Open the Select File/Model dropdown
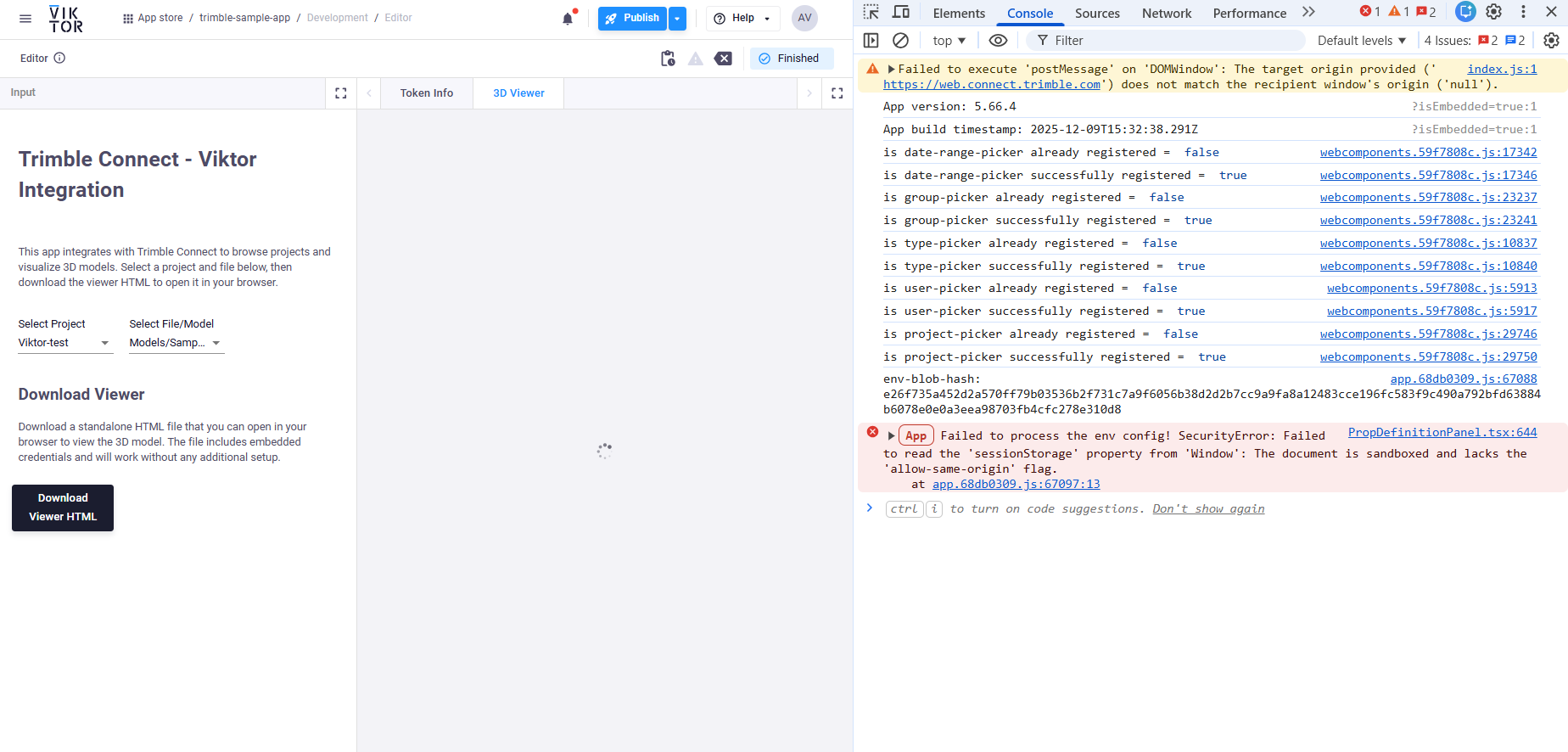The width and height of the screenshot is (1568, 752). coord(176,343)
